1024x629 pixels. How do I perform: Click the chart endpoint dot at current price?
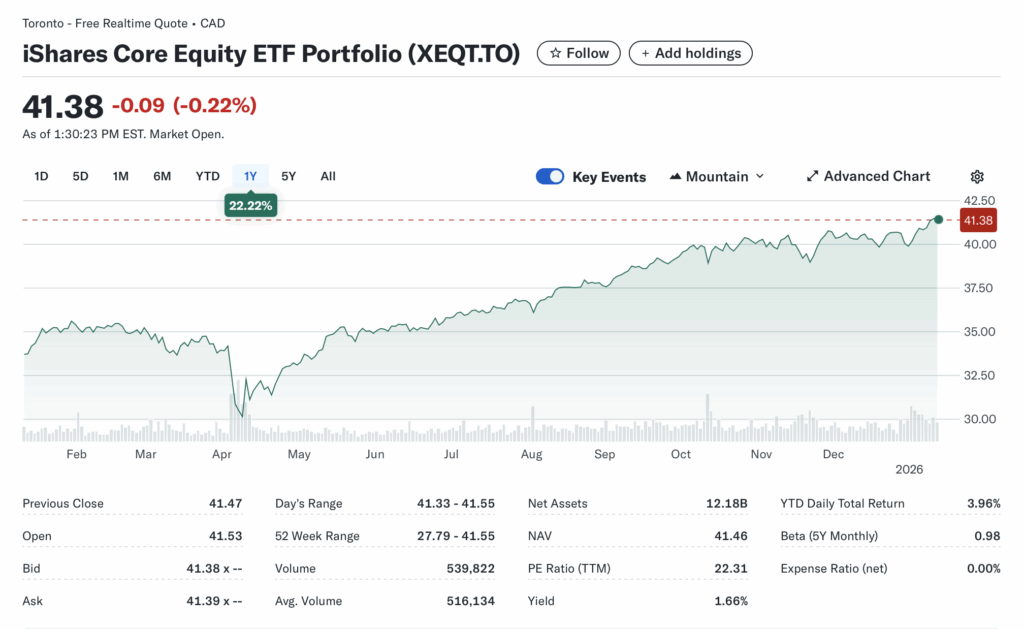tap(938, 219)
